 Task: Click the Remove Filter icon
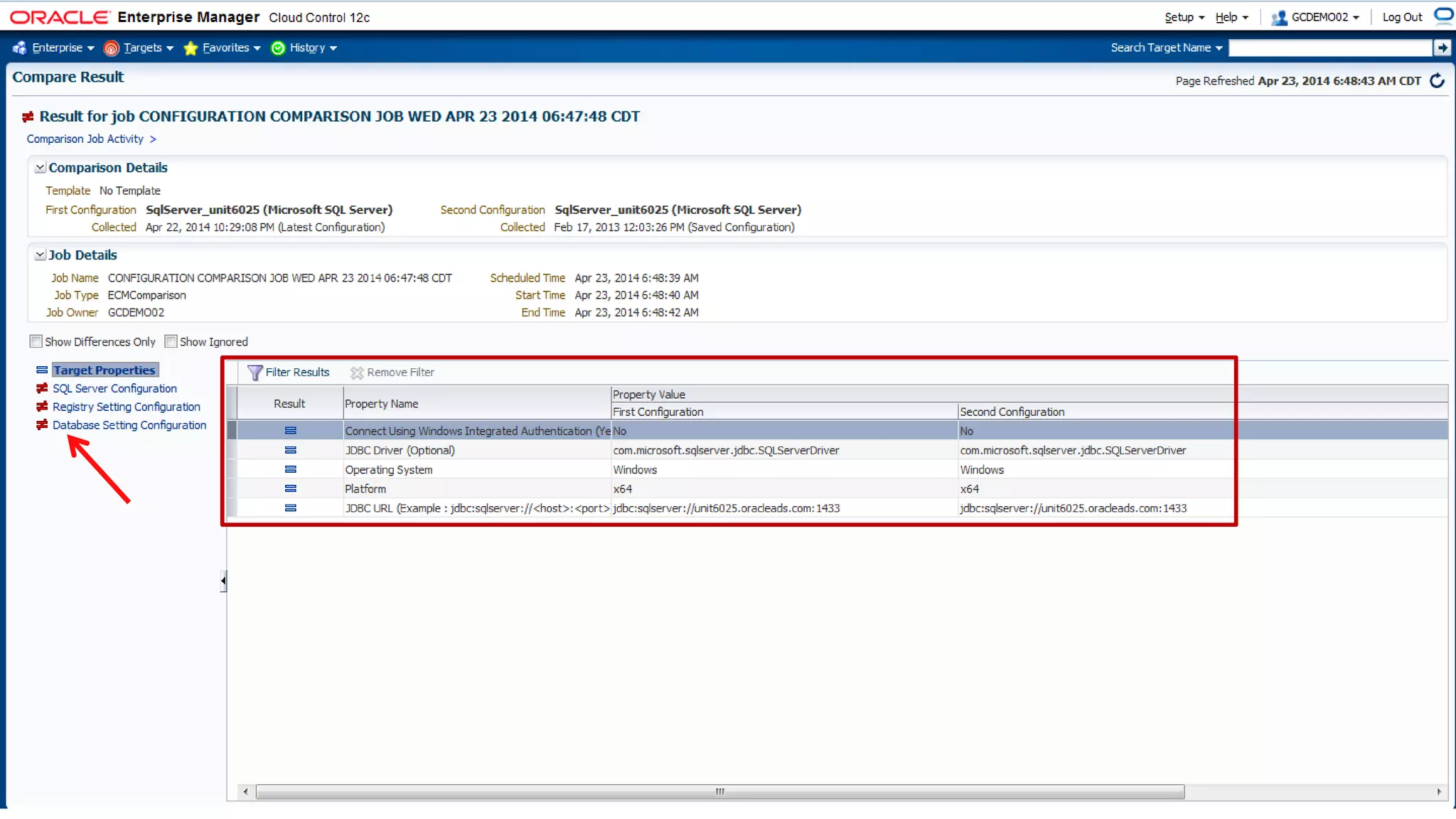tap(357, 372)
